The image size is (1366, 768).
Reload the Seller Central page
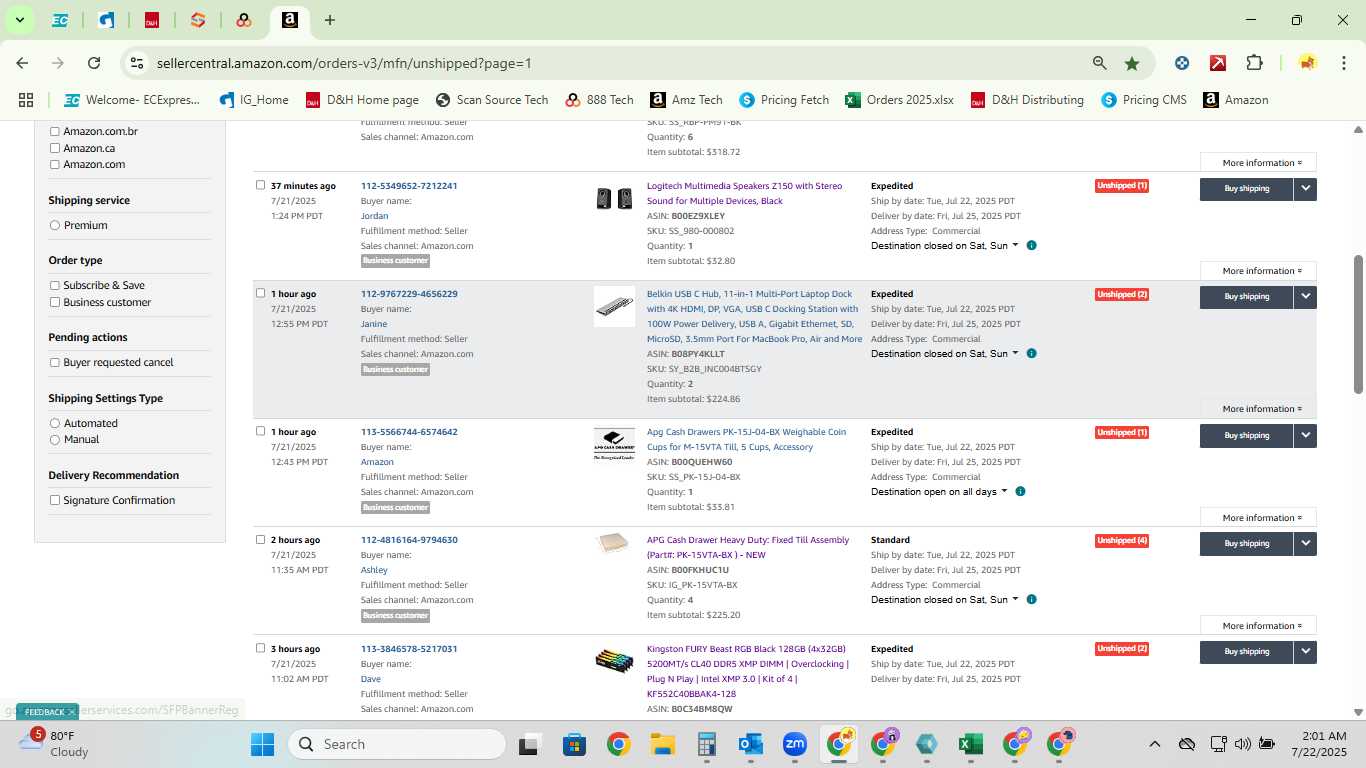pos(94,63)
